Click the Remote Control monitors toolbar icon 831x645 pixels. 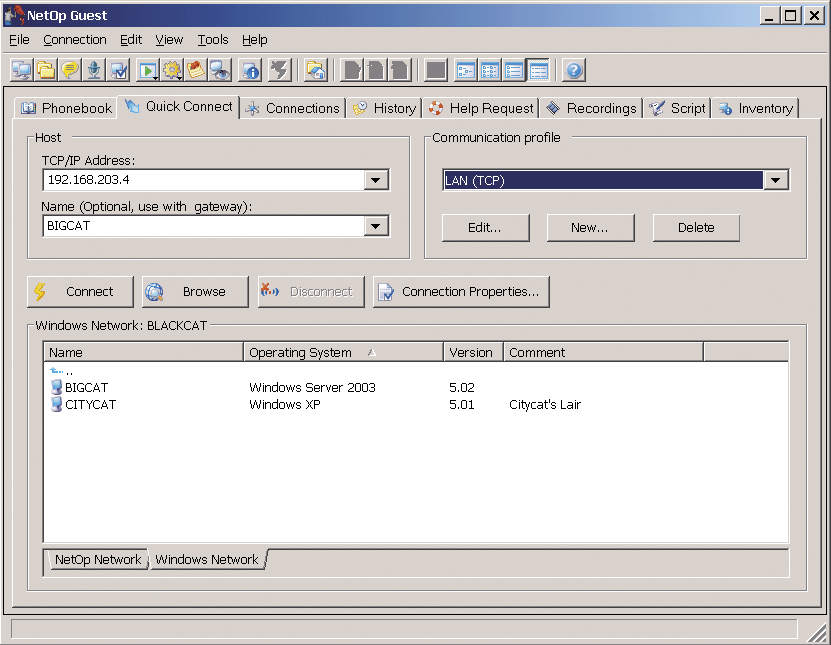click(21, 70)
